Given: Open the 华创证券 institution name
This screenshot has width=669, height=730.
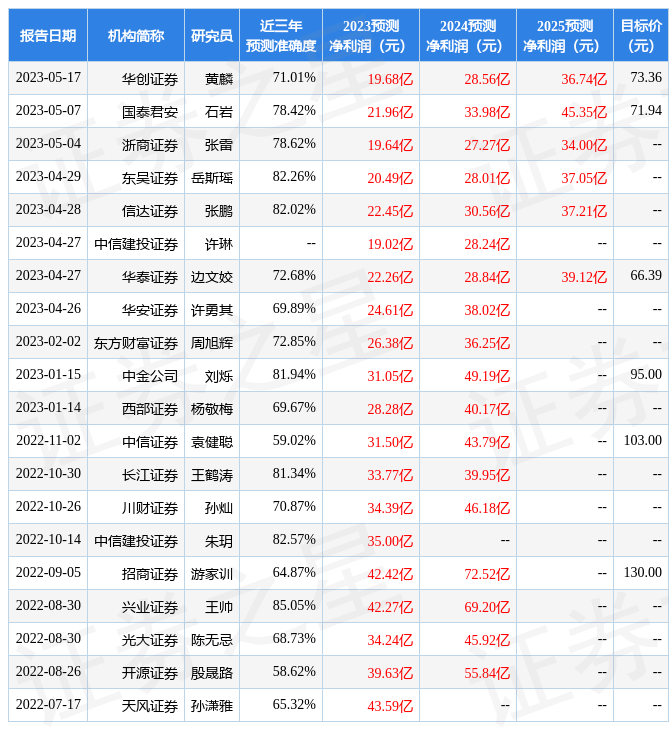Looking at the screenshot, I should click(150, 78).
